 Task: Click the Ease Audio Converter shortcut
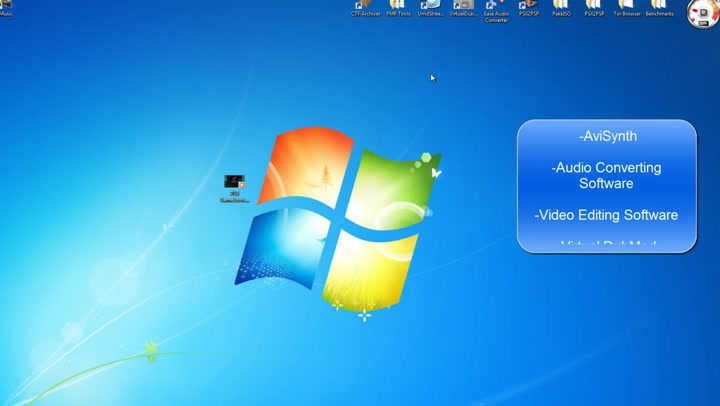tap(496, 11)
